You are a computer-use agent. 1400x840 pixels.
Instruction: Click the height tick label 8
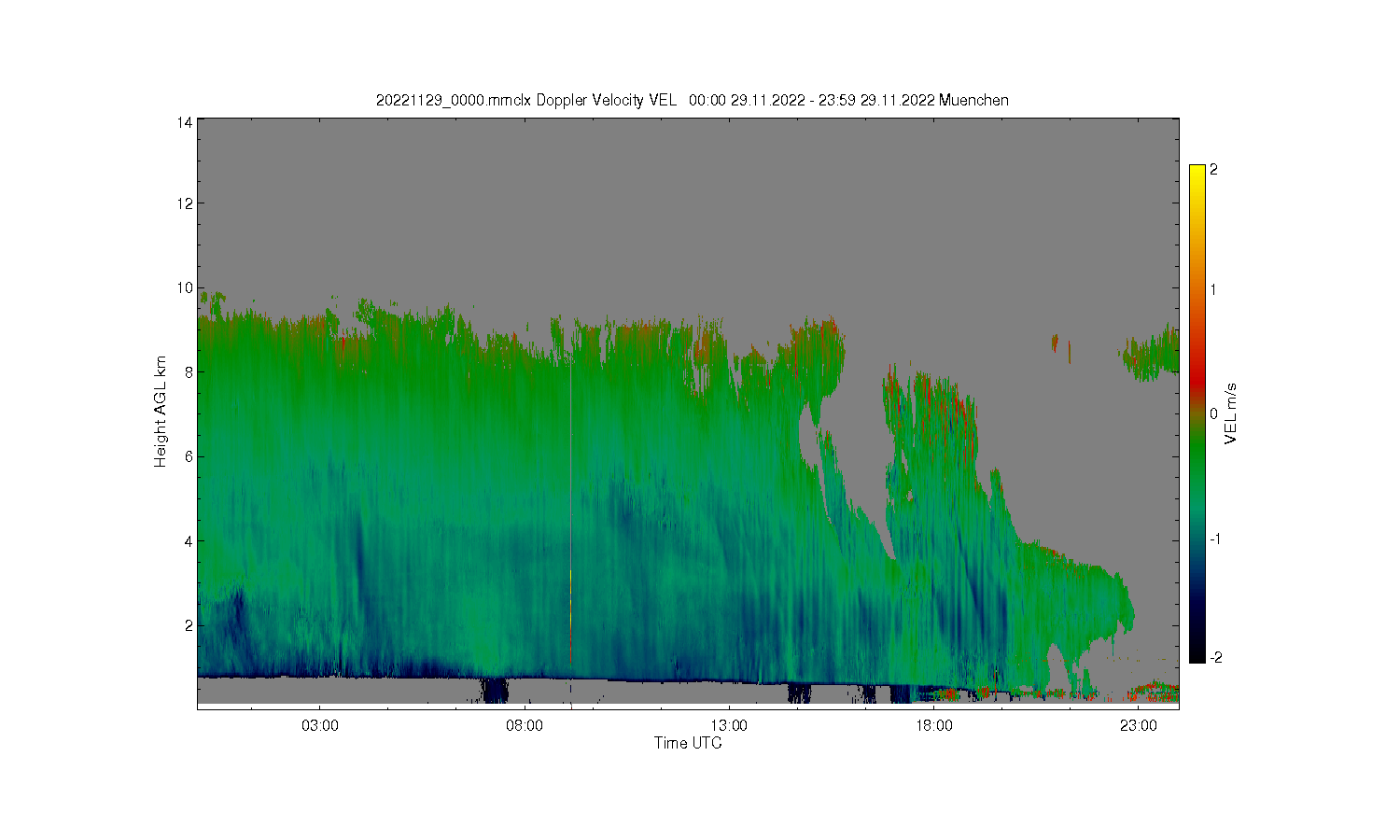[189, 371]
